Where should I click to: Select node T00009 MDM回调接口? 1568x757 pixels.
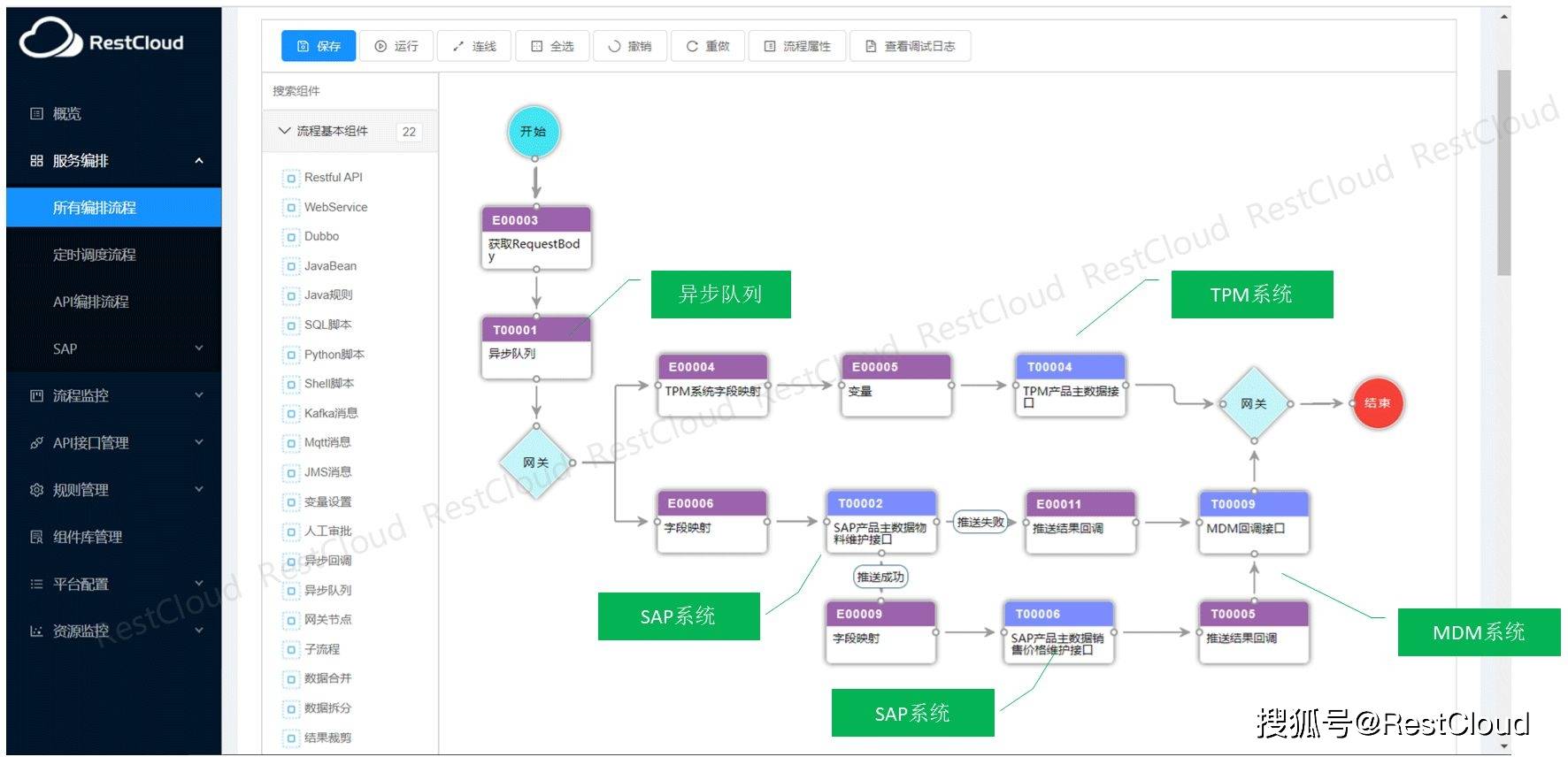1254,523
